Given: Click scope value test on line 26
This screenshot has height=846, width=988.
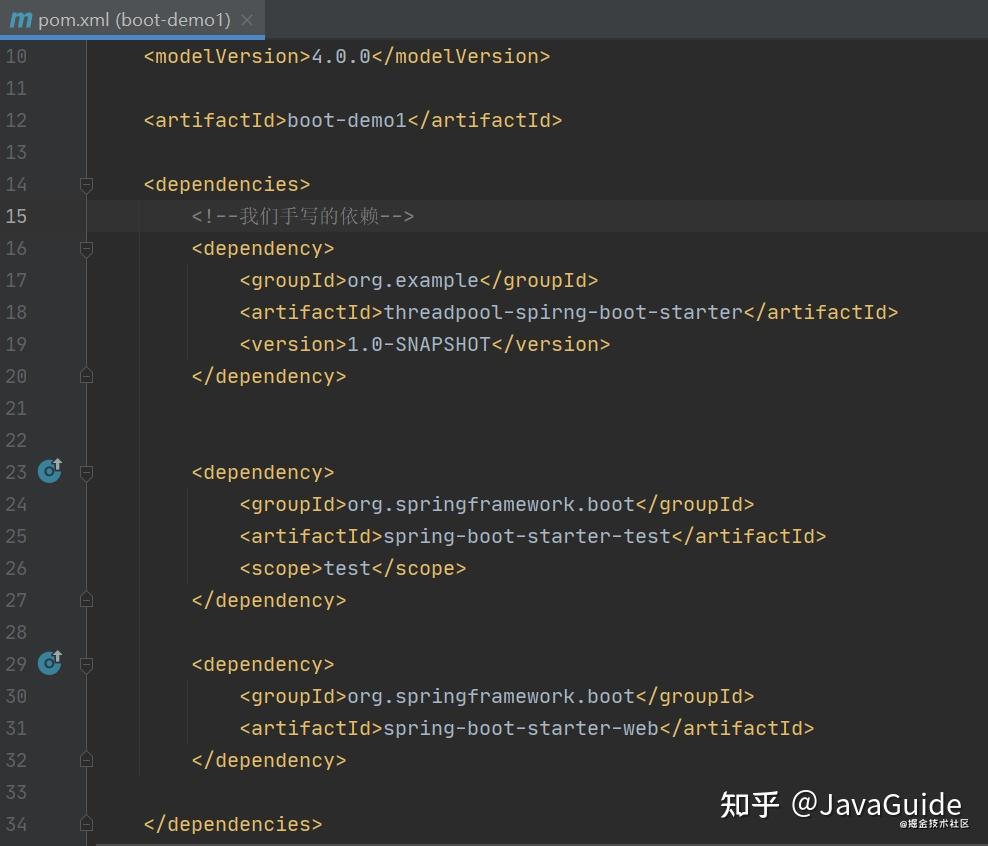Looking at the screenshot, I should click(347, 568).
